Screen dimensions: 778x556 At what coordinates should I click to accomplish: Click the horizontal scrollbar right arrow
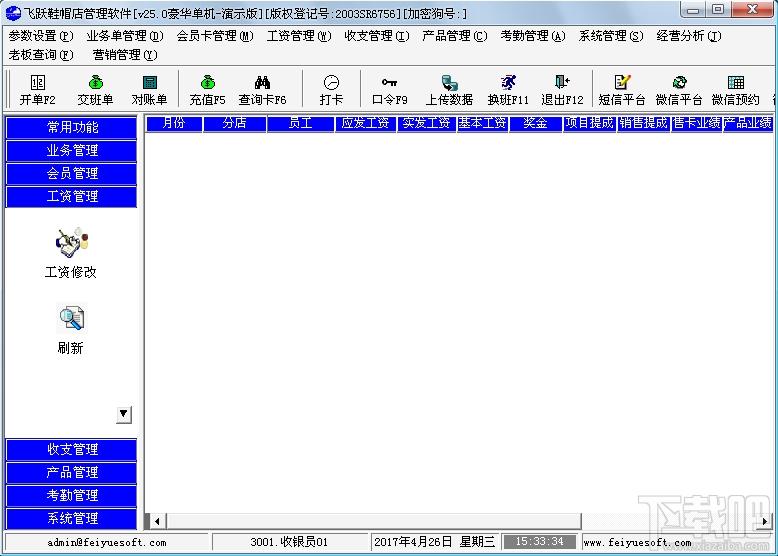point(765,521)
